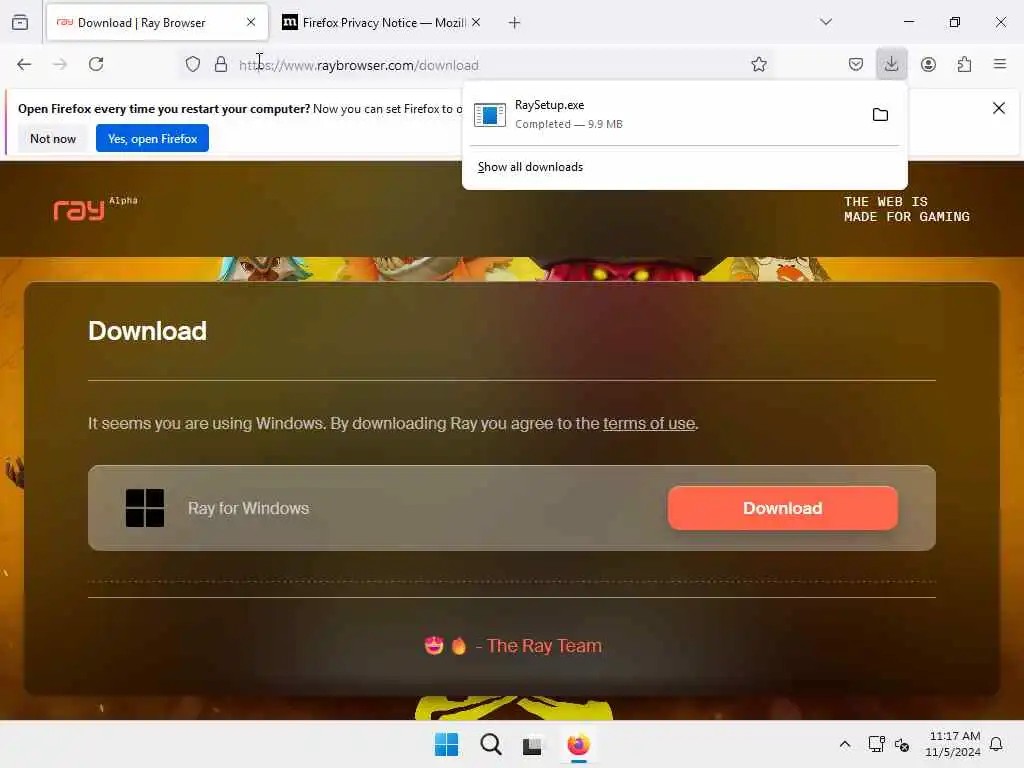Open the Windows Start menu
1024x768 pixels.
(446, 744)
